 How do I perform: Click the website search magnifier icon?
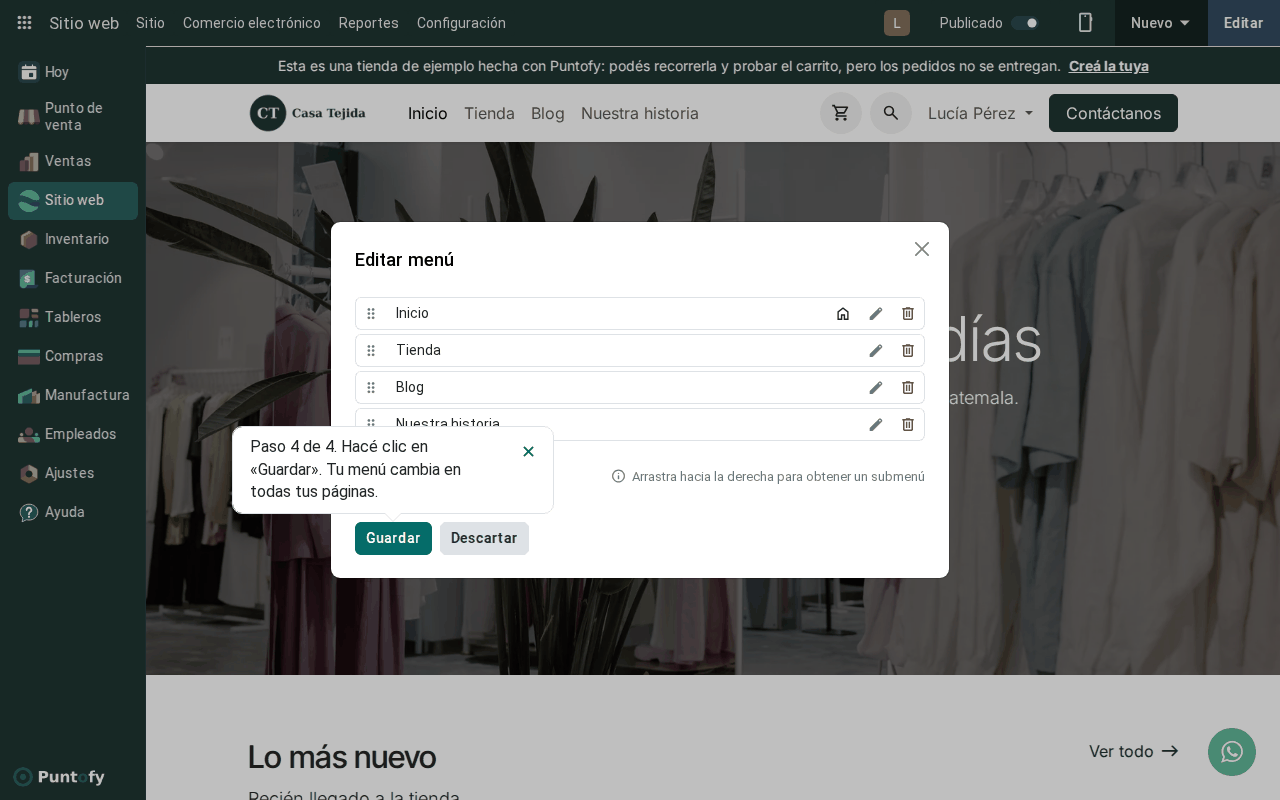[x=891, y=113]
